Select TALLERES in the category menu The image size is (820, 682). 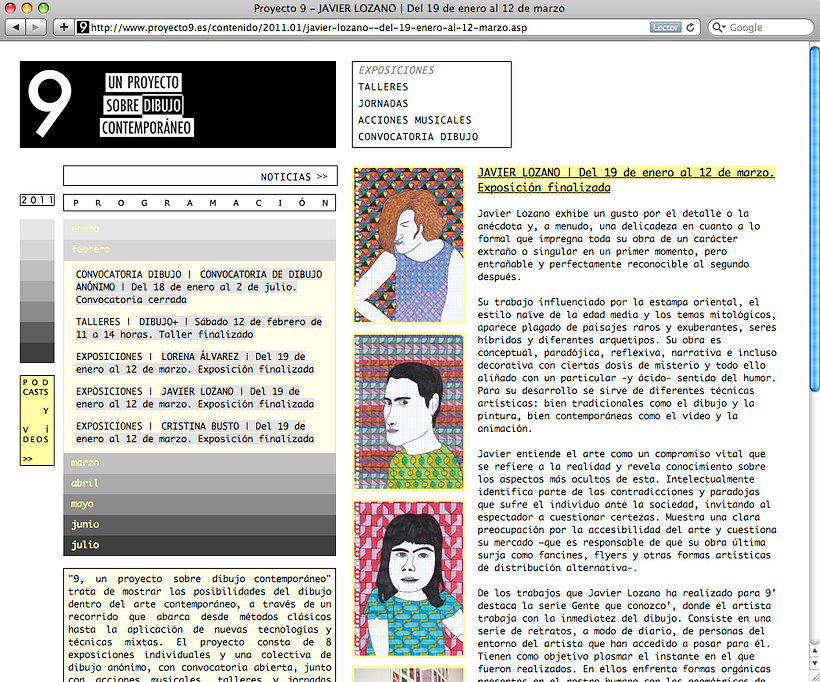point(383,86)
